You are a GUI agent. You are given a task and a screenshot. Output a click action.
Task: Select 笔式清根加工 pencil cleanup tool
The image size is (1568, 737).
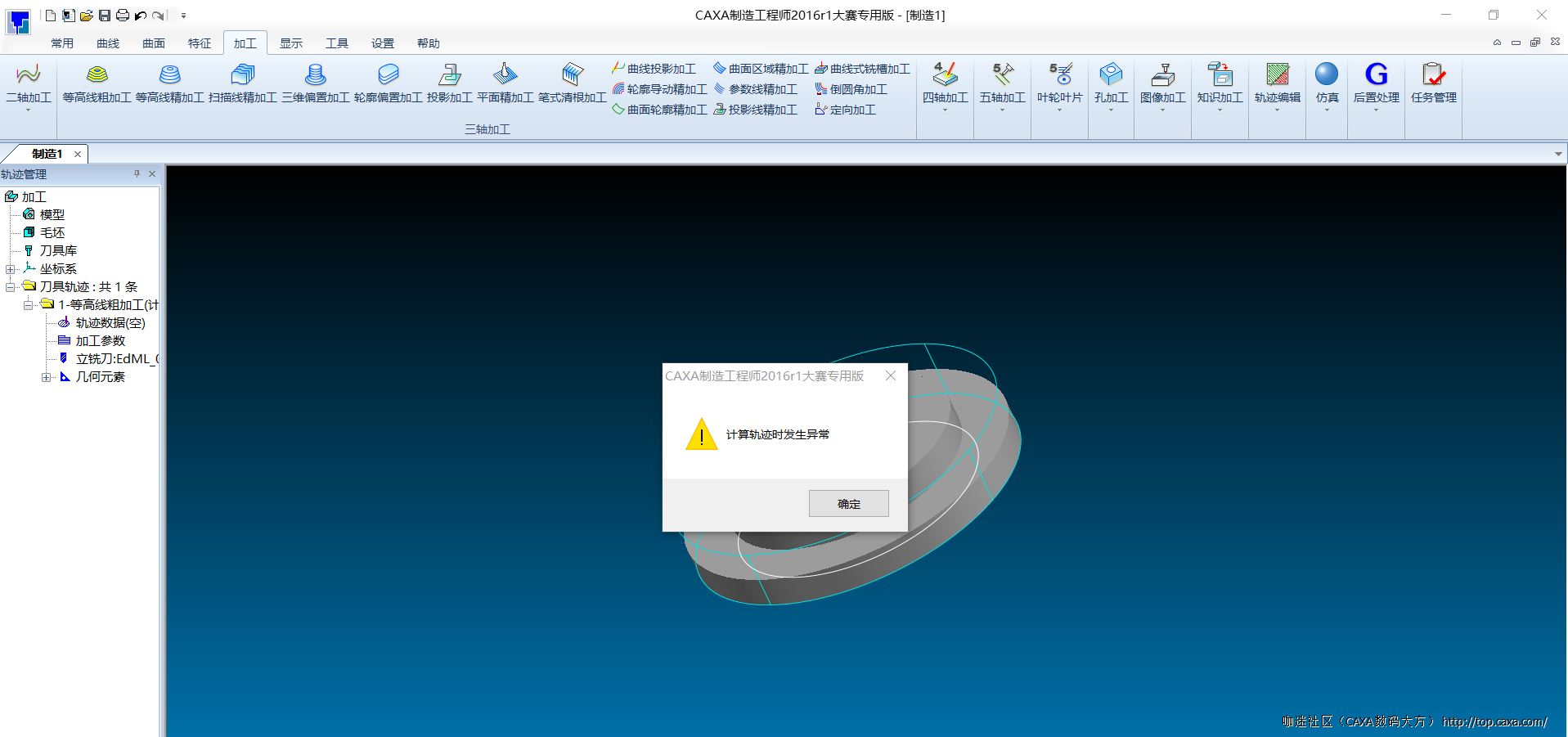click(x=572, y=83)
